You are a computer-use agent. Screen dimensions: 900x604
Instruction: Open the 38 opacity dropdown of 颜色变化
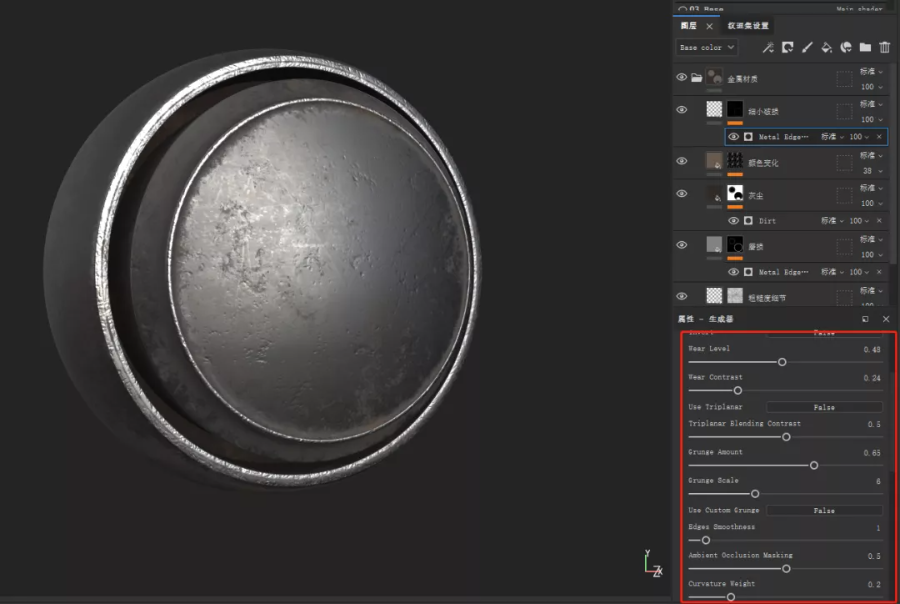872,171
